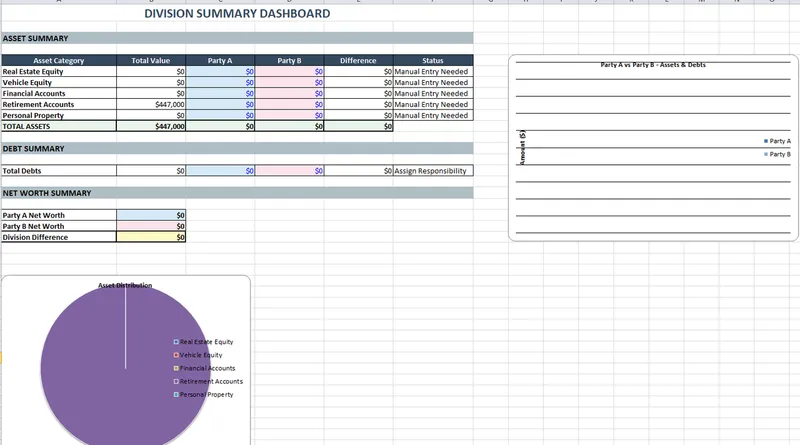
Task: Select Financial Accounts Party B input cell
Action: point(289,93)
